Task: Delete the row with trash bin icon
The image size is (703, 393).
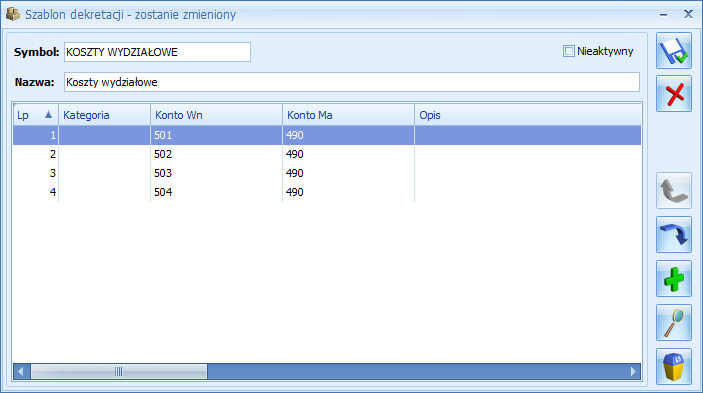Action: coord(673,366)
